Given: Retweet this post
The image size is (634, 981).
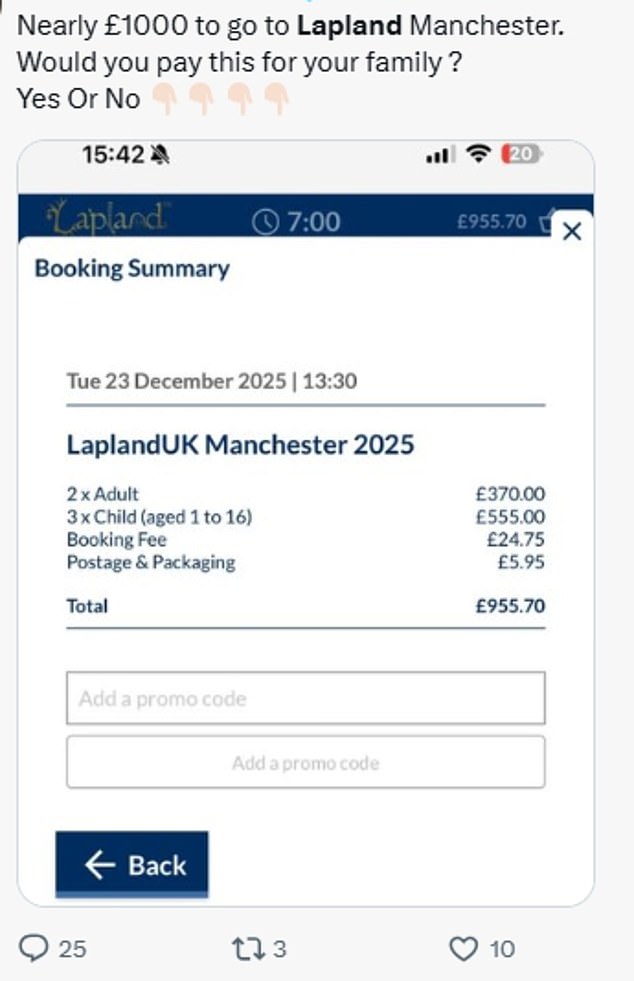Looking at the screenshot, I should tap(245, 947).
